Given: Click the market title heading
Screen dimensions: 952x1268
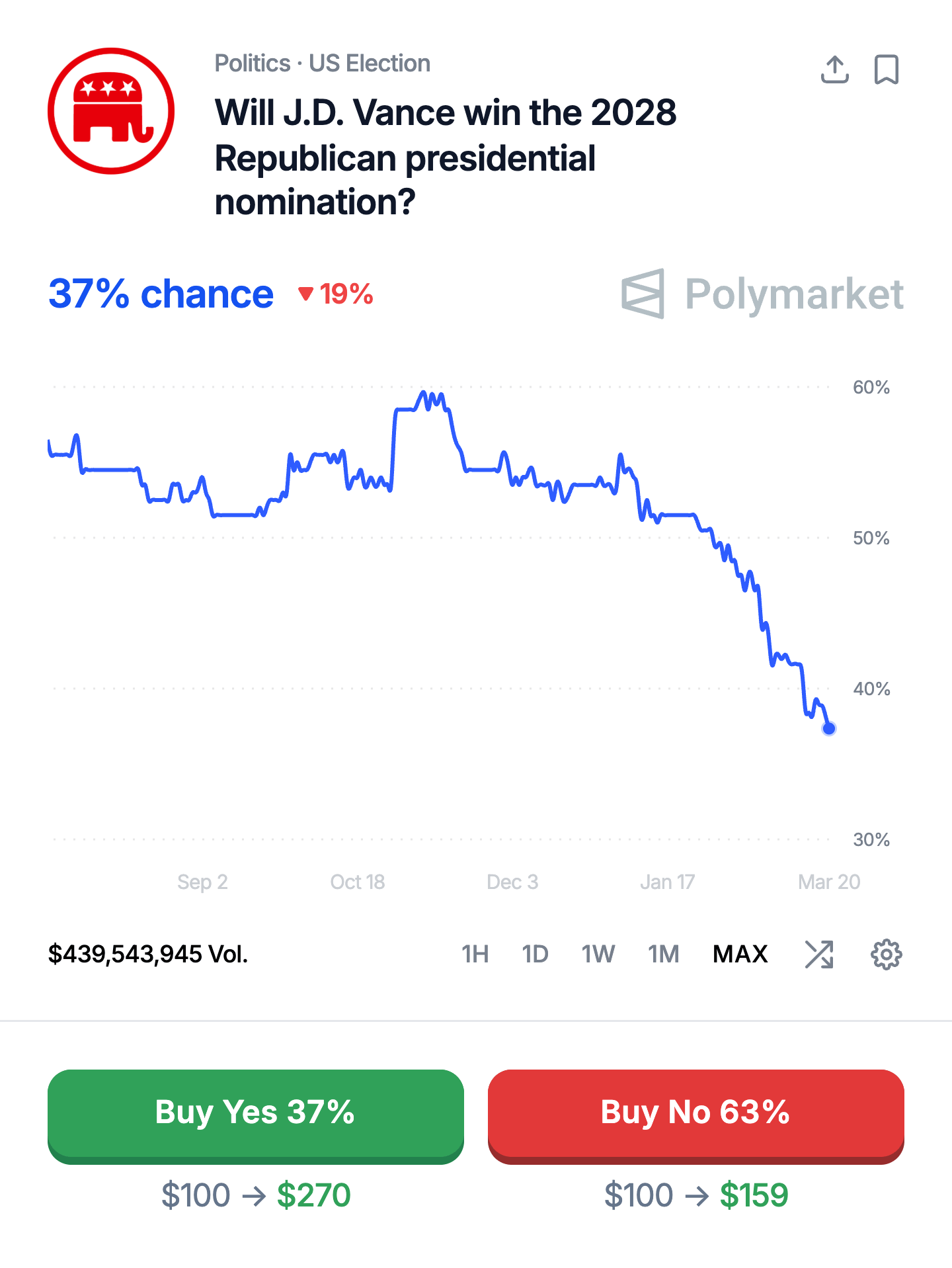Looking at the screenshot, I should click(446, 157).
